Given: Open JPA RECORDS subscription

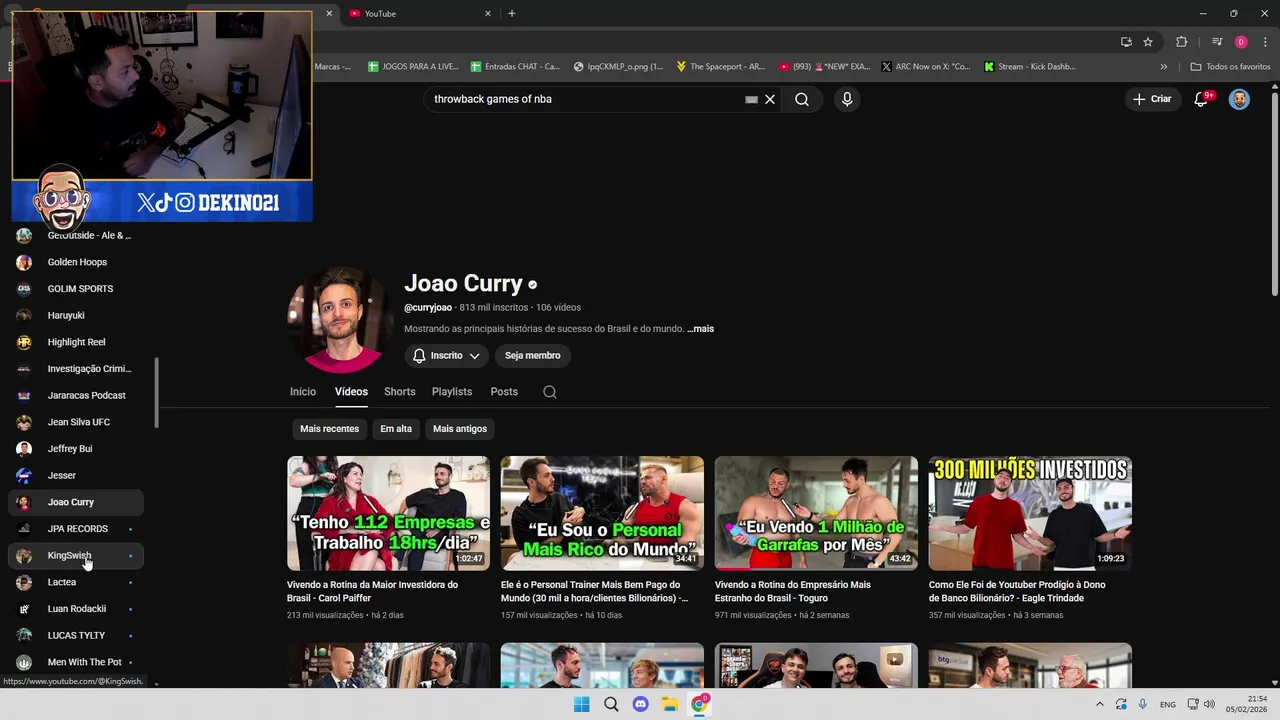Looking at the screenshot, I should 76,529.
